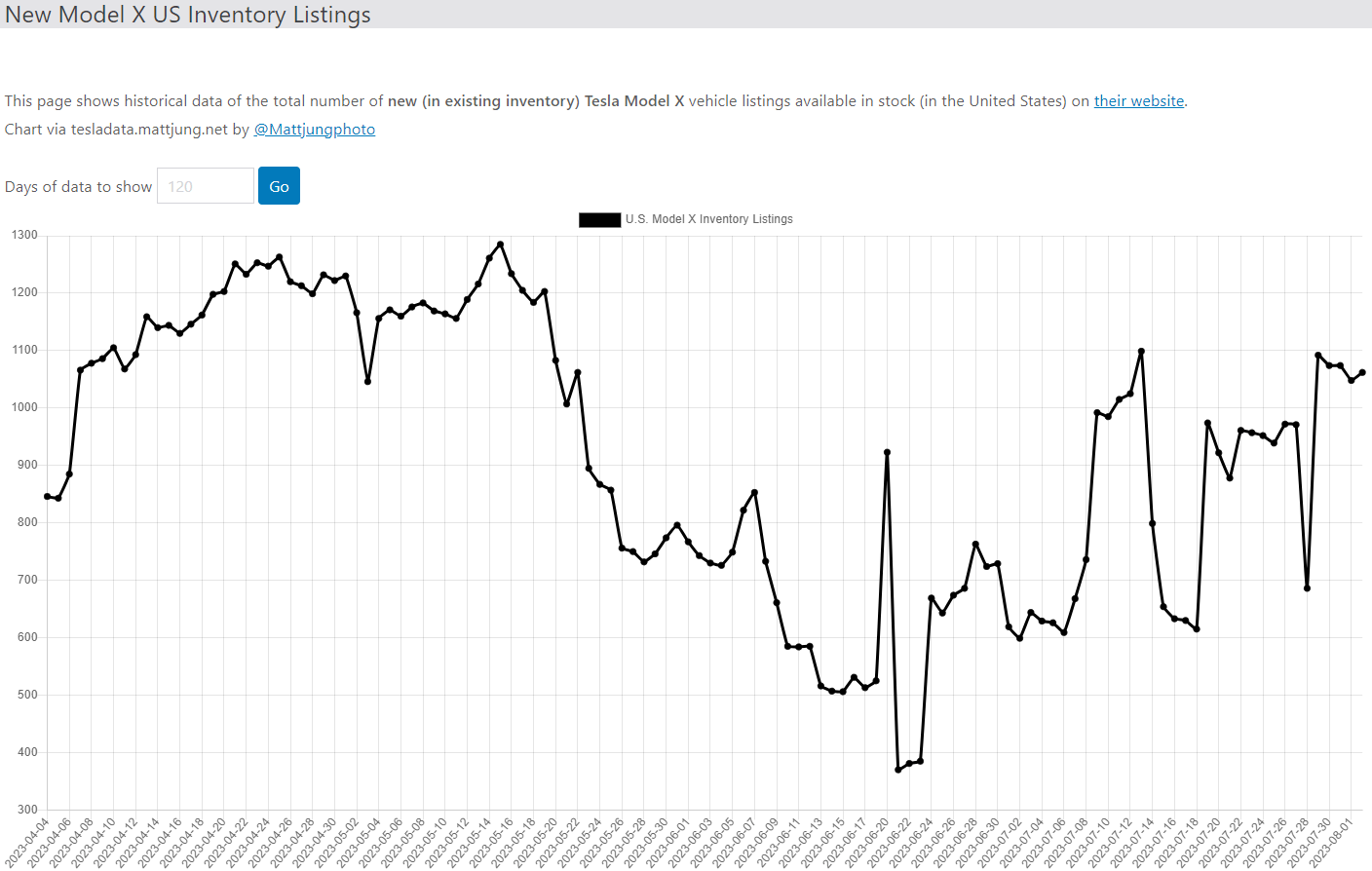
Task: Open the 'their website' link
Action: tap(1138, 100)
